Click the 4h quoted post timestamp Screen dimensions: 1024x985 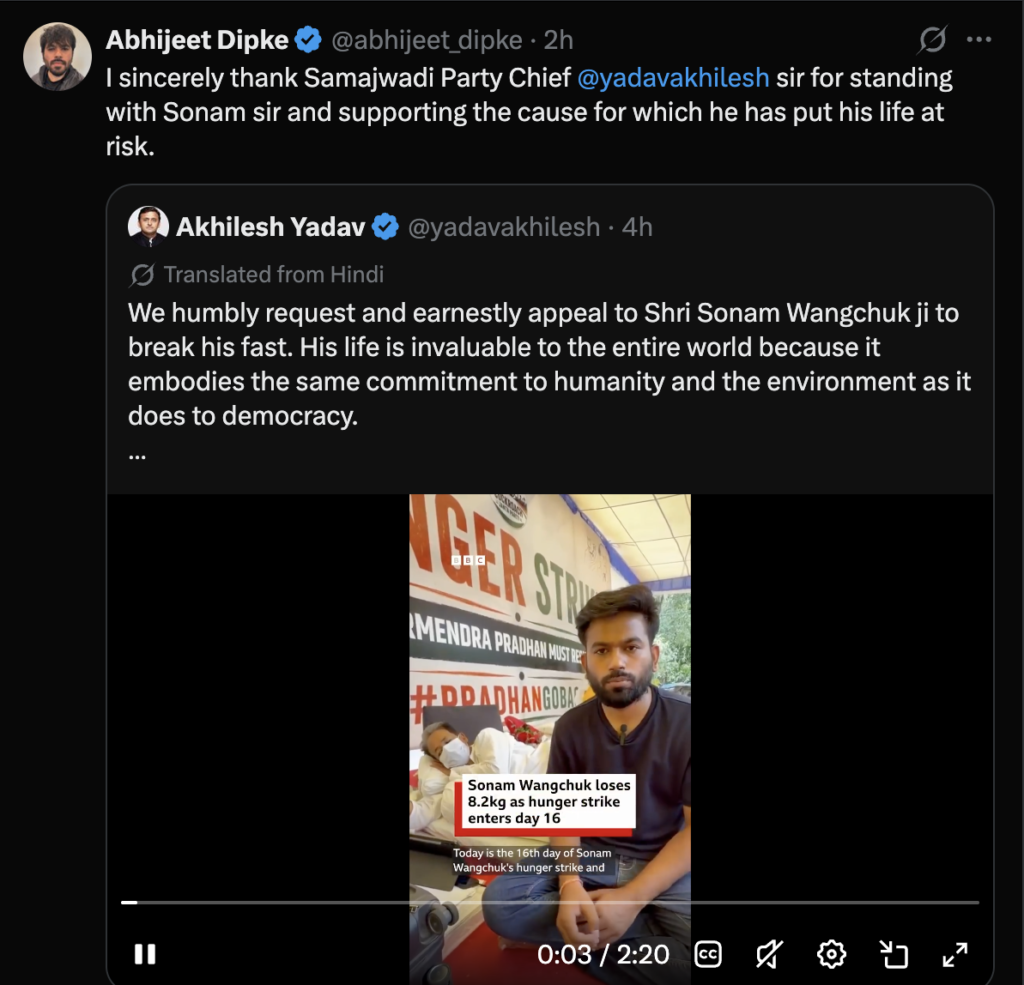tap(637, 227)
